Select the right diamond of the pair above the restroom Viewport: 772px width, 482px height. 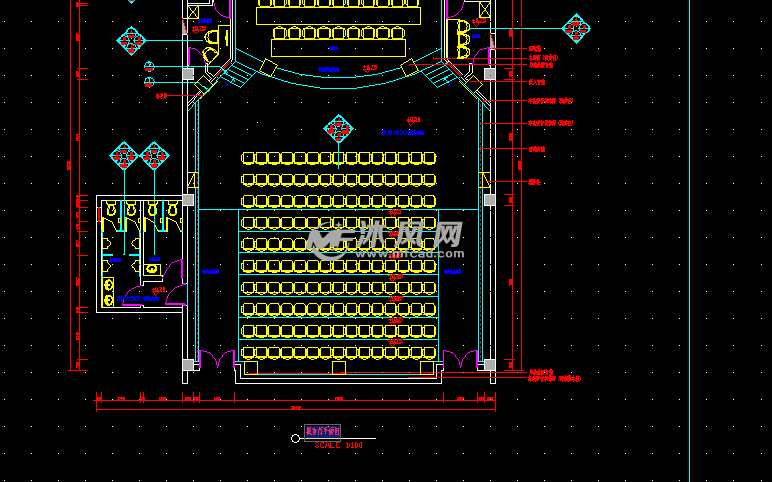pos(153,157)
